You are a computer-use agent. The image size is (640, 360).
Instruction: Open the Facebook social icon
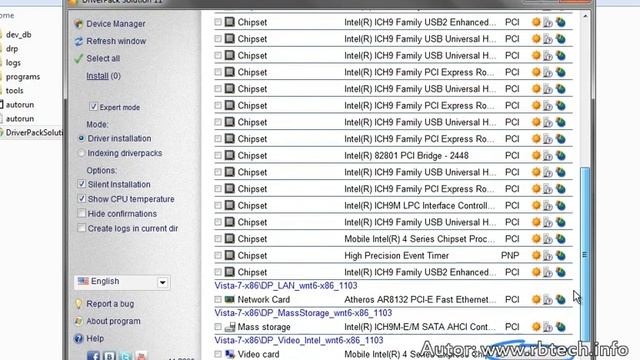(93, 356)
